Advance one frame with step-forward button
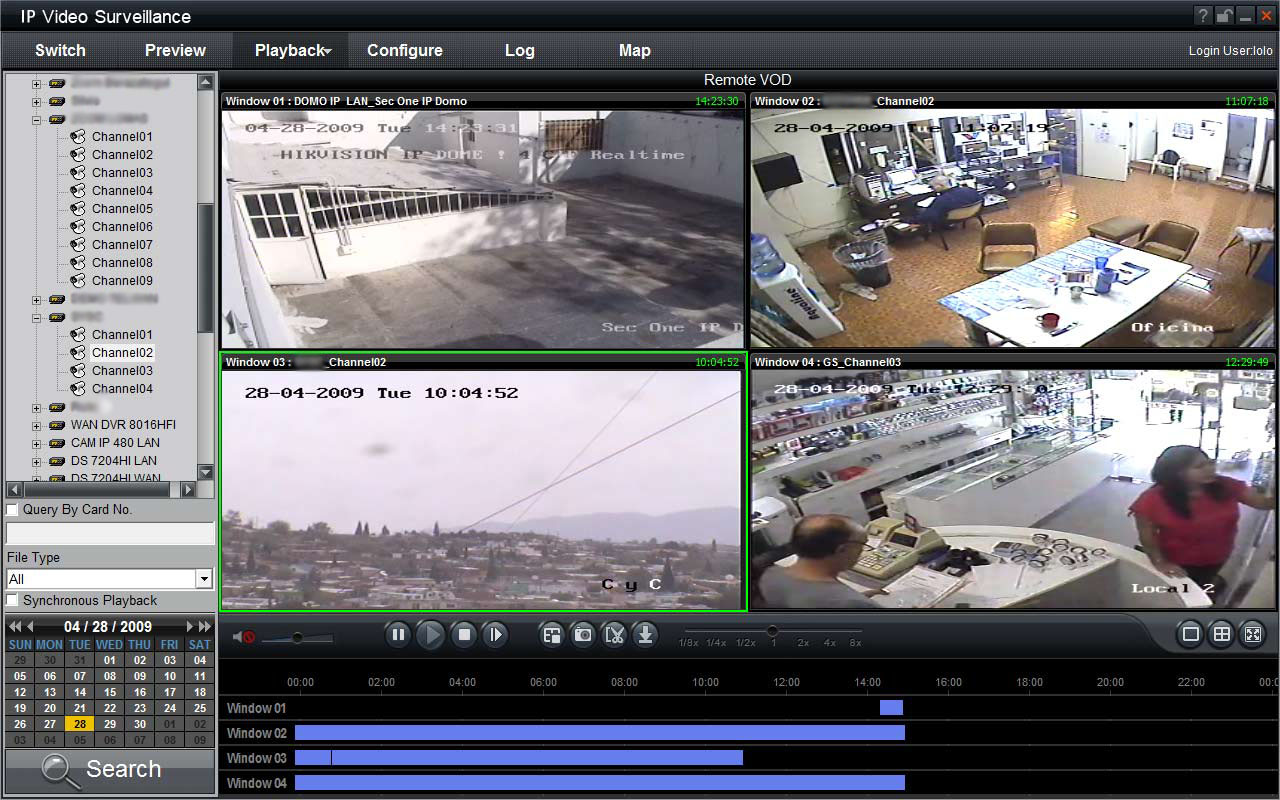Image resolution: width=1280 pixels, height=800 pixels. click(495, 635)
